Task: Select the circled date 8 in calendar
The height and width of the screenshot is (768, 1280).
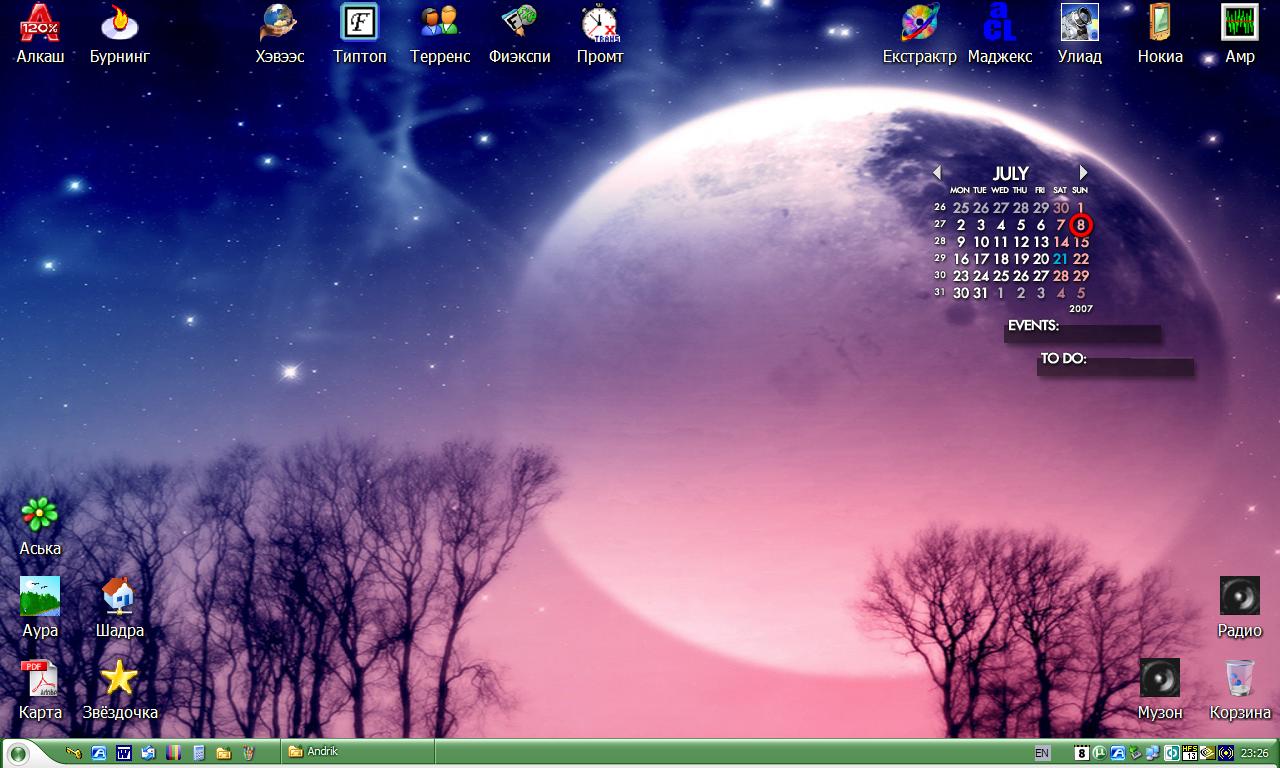Action: [1081, 225]
